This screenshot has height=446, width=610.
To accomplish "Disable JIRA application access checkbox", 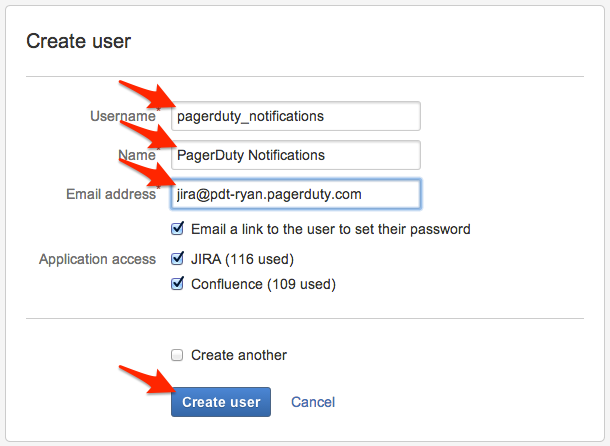I will [x=178, y=259].
